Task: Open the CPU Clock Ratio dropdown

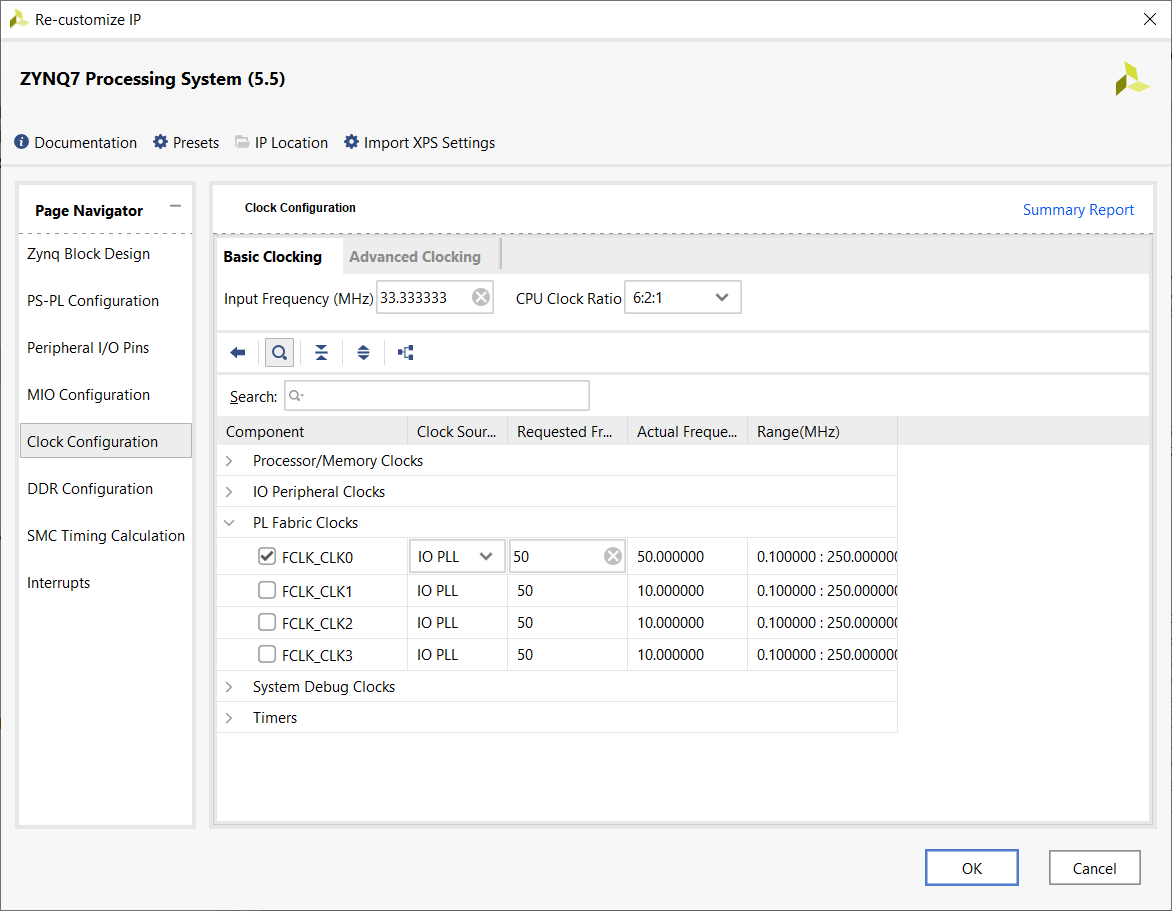Action: [682, 297]
